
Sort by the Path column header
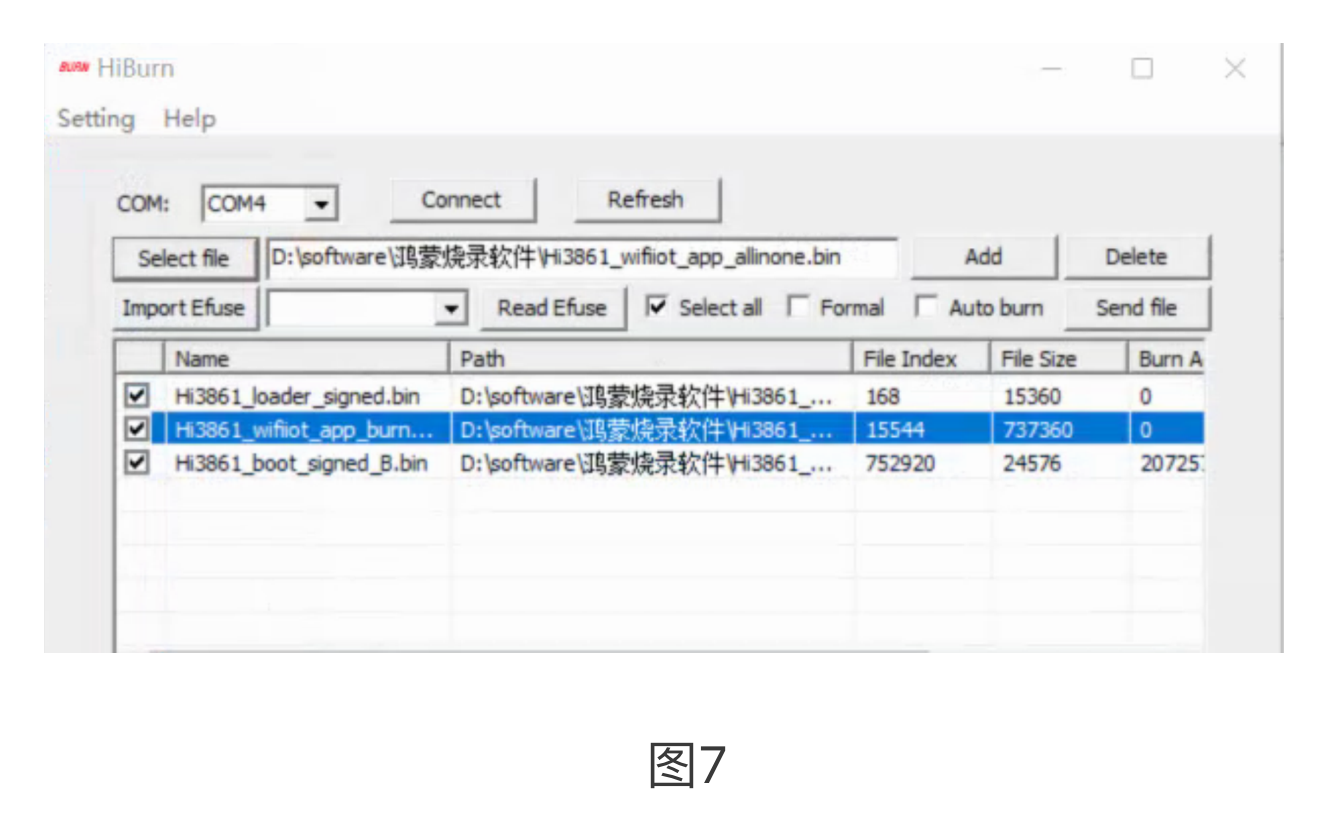tap(651, 359)
